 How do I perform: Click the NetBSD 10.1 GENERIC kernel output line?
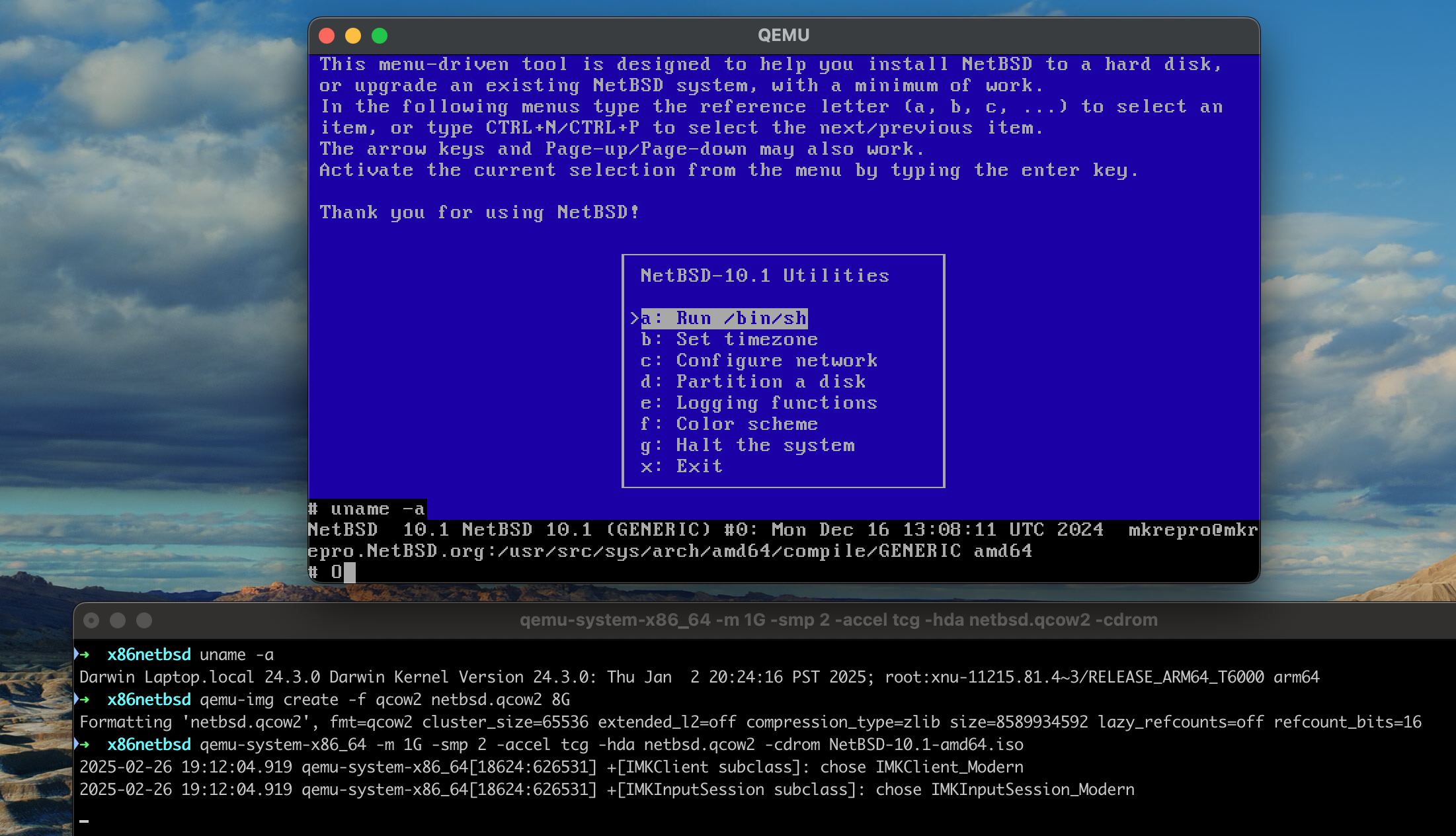(x=783, y=530)
